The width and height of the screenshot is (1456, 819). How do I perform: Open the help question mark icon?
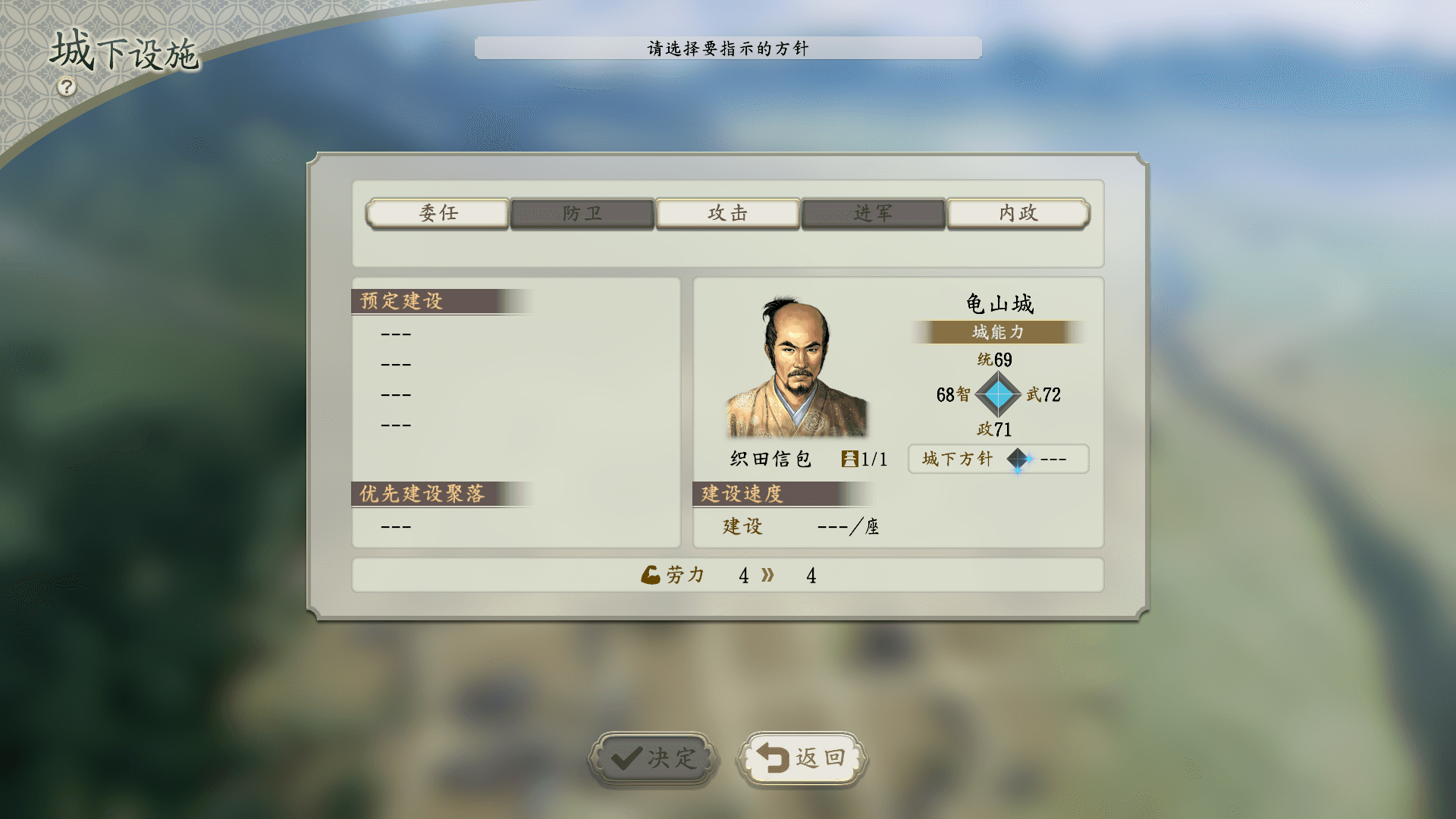(67, 87)
